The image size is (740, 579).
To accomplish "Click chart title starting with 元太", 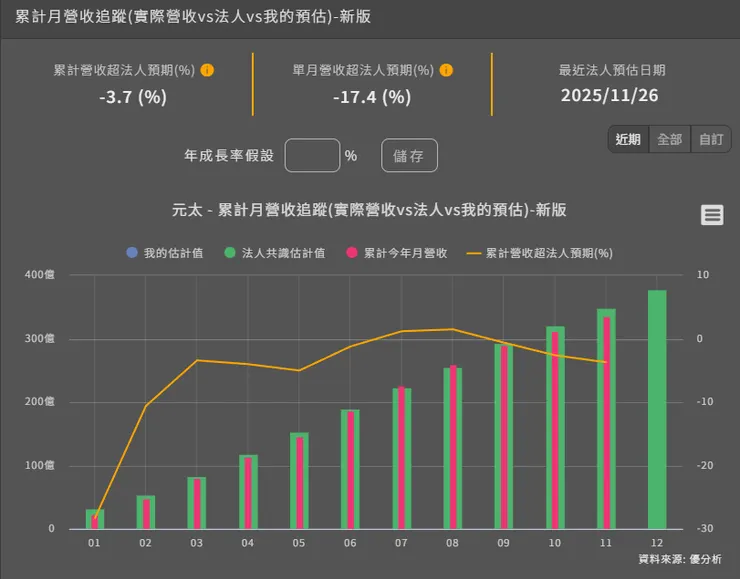I will click(369, 210).
